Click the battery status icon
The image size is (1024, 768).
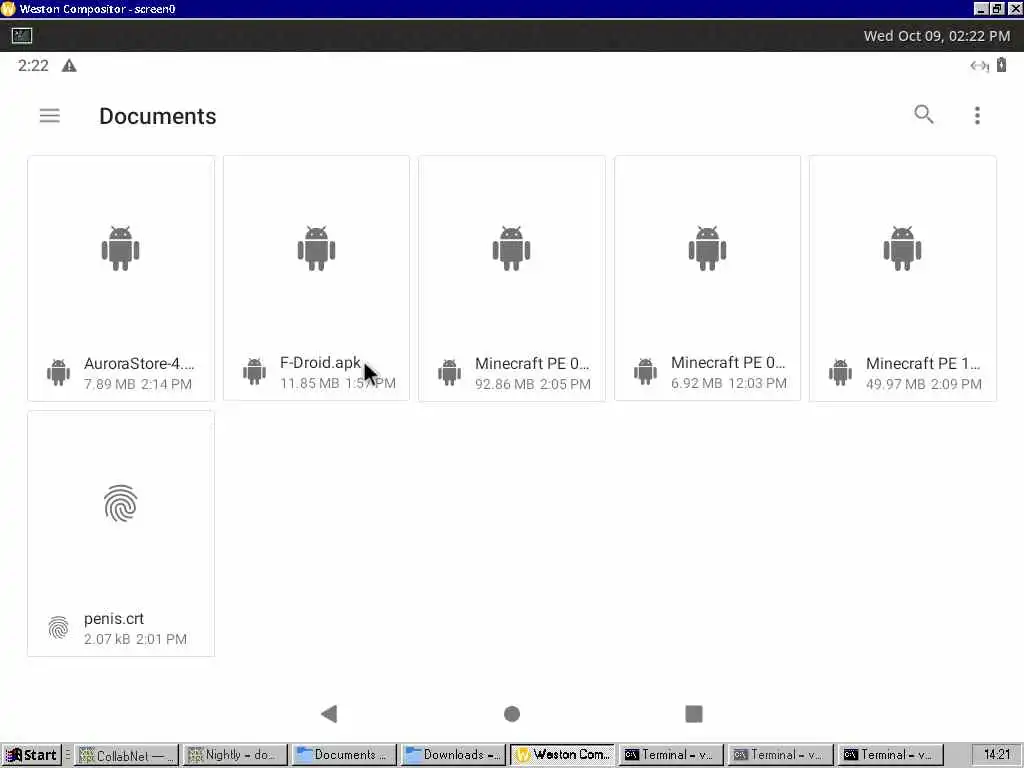tap(1001, 65)
